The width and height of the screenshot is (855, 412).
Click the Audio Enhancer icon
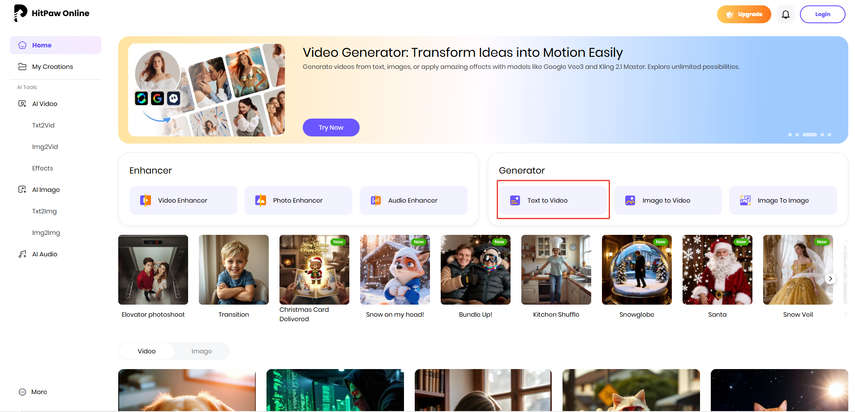coord(376,201)
